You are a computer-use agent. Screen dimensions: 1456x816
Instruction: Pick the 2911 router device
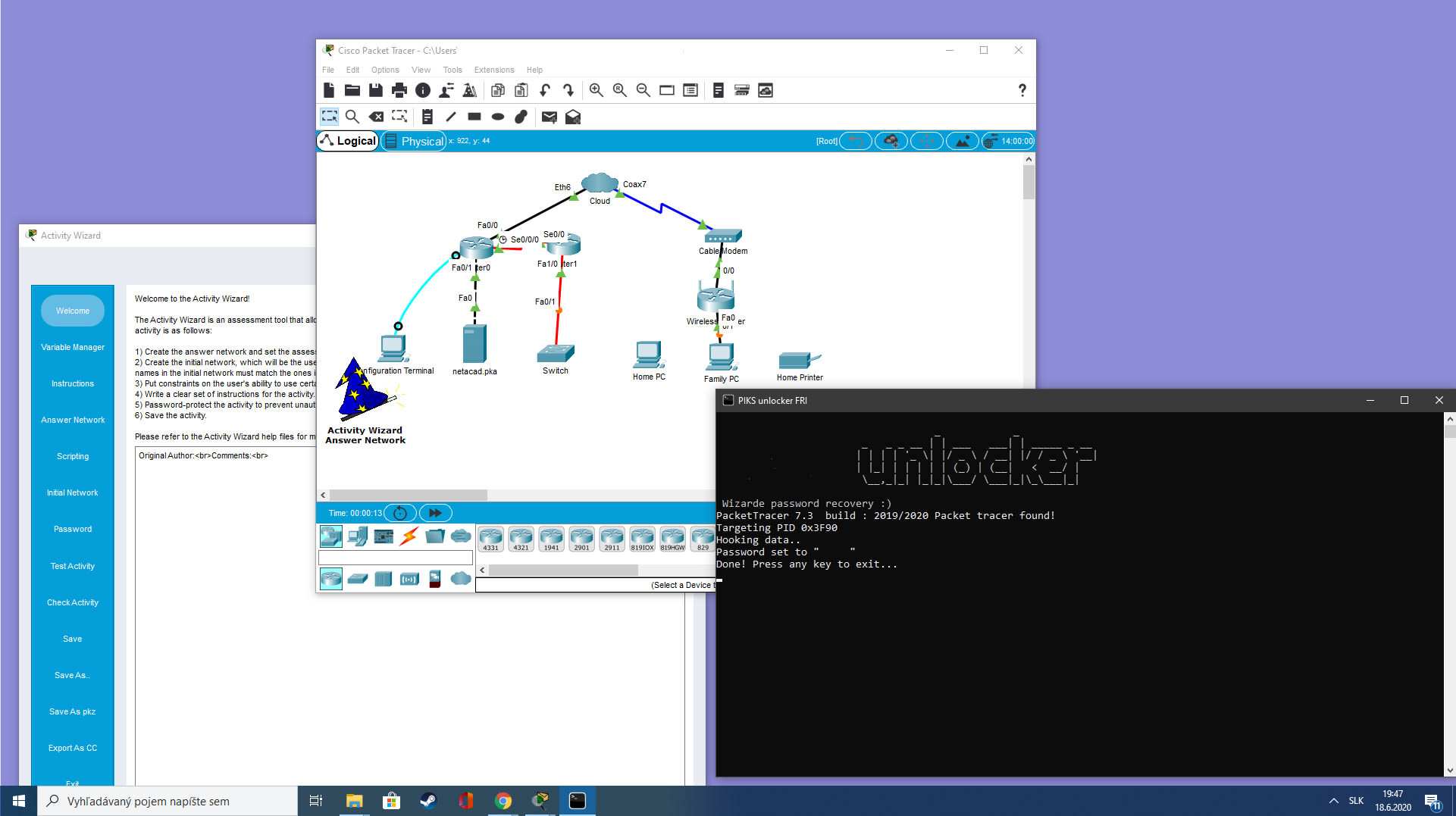[612, 539]
